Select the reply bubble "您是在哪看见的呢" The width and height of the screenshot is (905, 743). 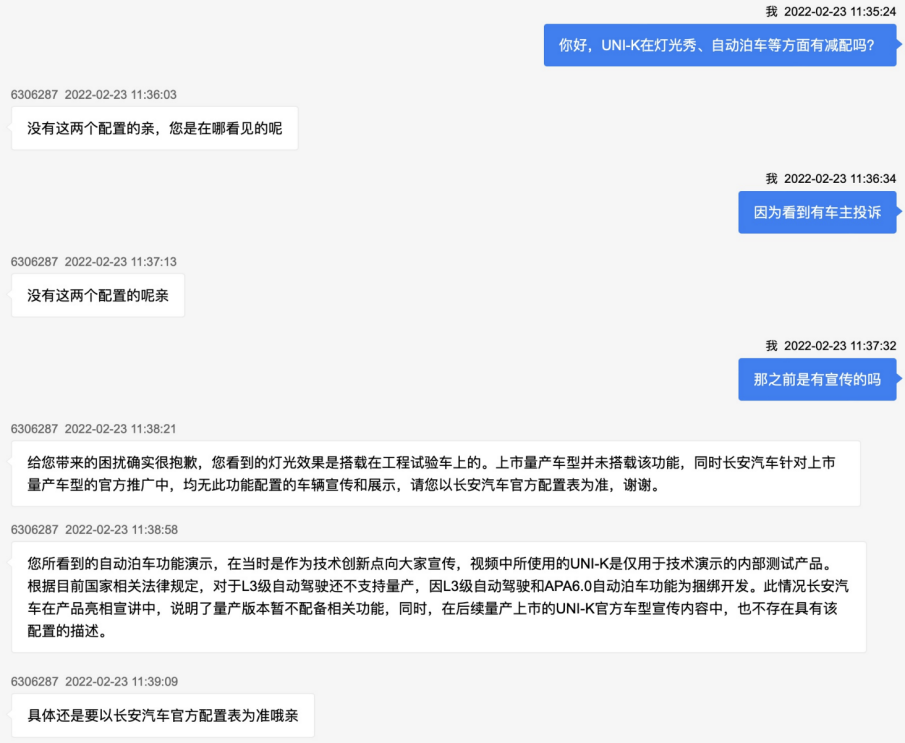click(x=154, y=128)
